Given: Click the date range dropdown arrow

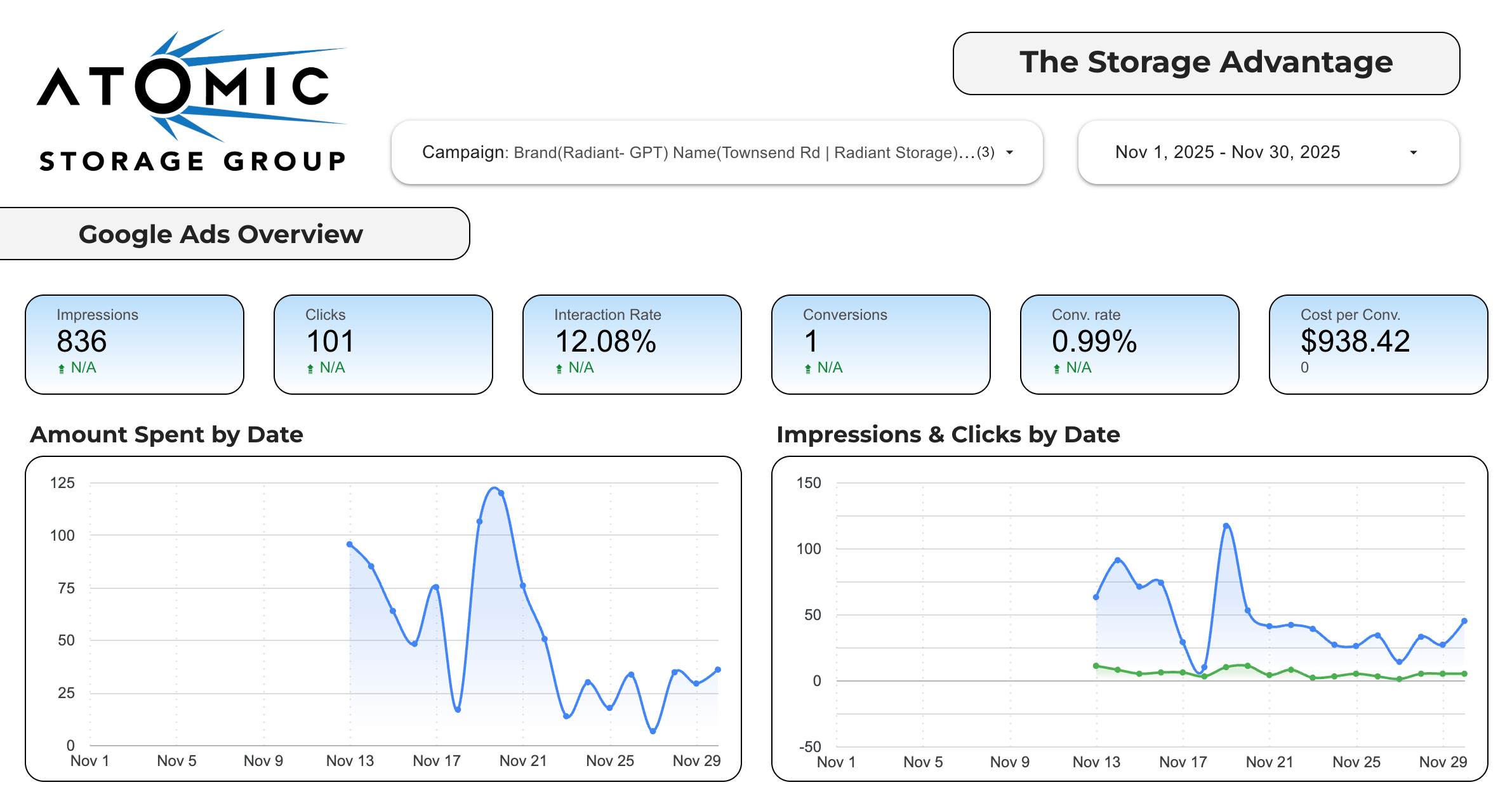Looking at the screenshot, I should (1413, 153).
